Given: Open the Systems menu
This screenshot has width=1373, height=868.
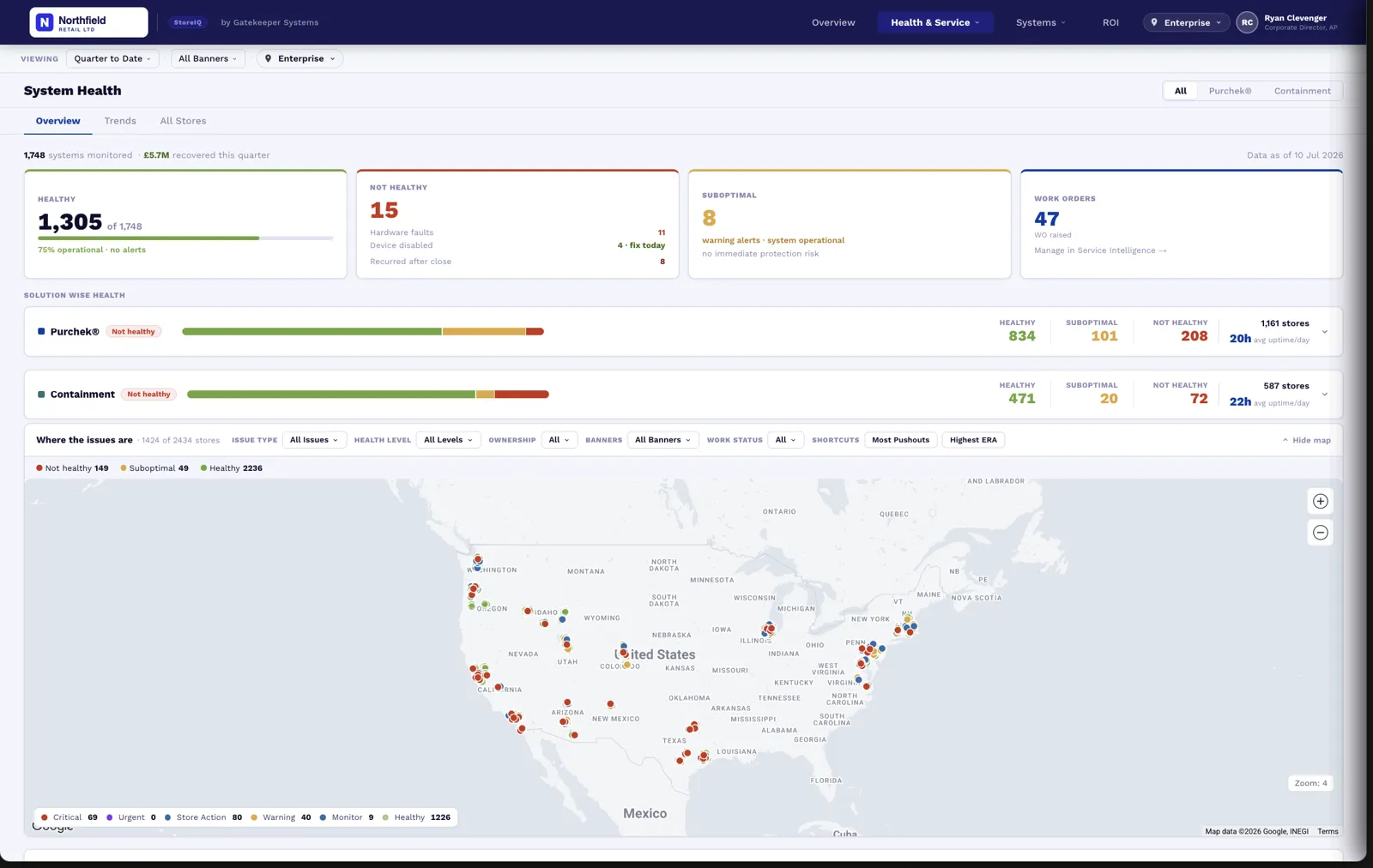Looking at the screenshot, I should click(1040, 22).
